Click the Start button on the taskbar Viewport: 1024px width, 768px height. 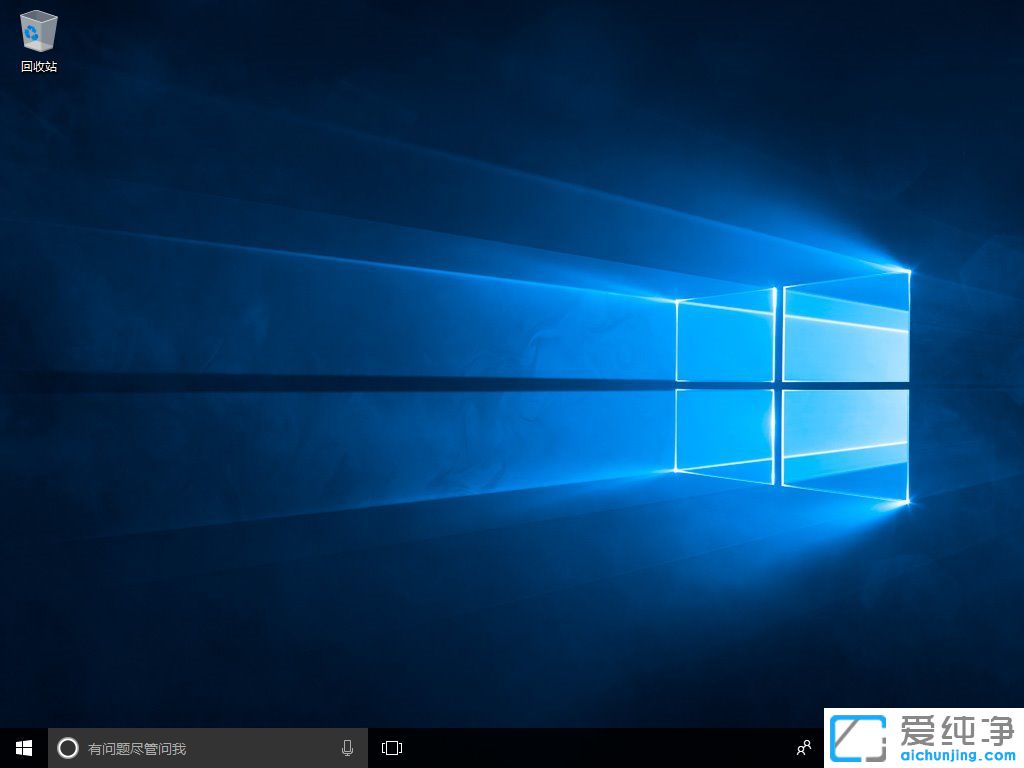22,747
